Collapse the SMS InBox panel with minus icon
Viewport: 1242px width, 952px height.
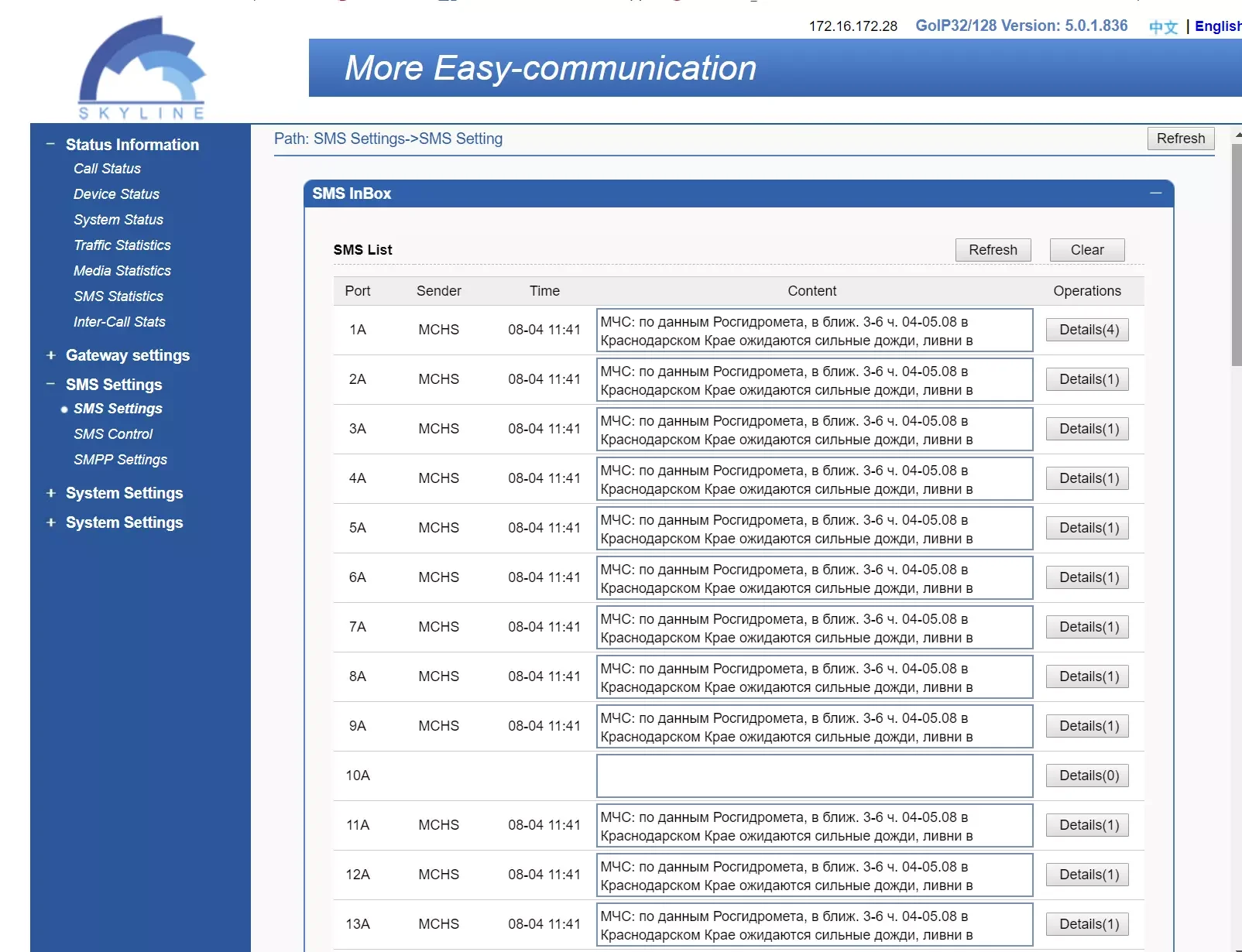tap(1155, 193)
